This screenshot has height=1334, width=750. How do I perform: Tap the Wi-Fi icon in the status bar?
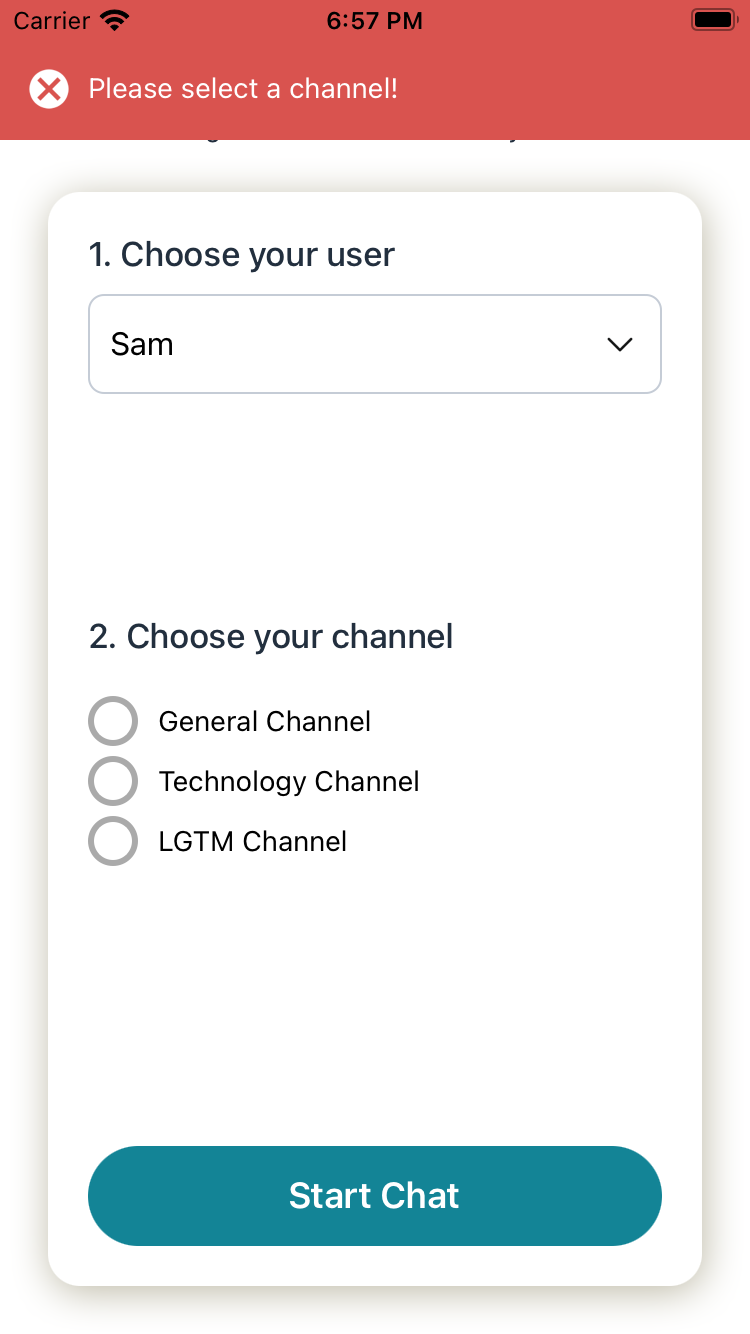113,18
